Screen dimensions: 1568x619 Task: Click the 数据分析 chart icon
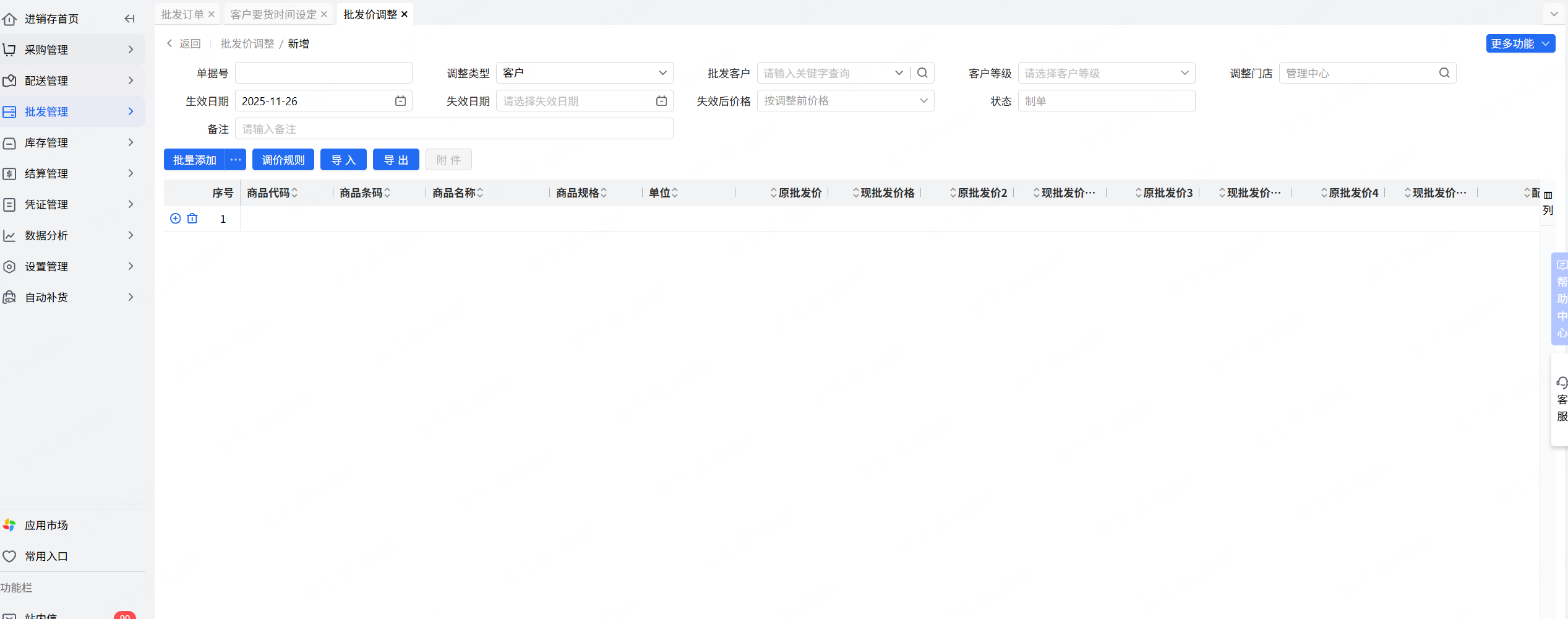(9, 236)
